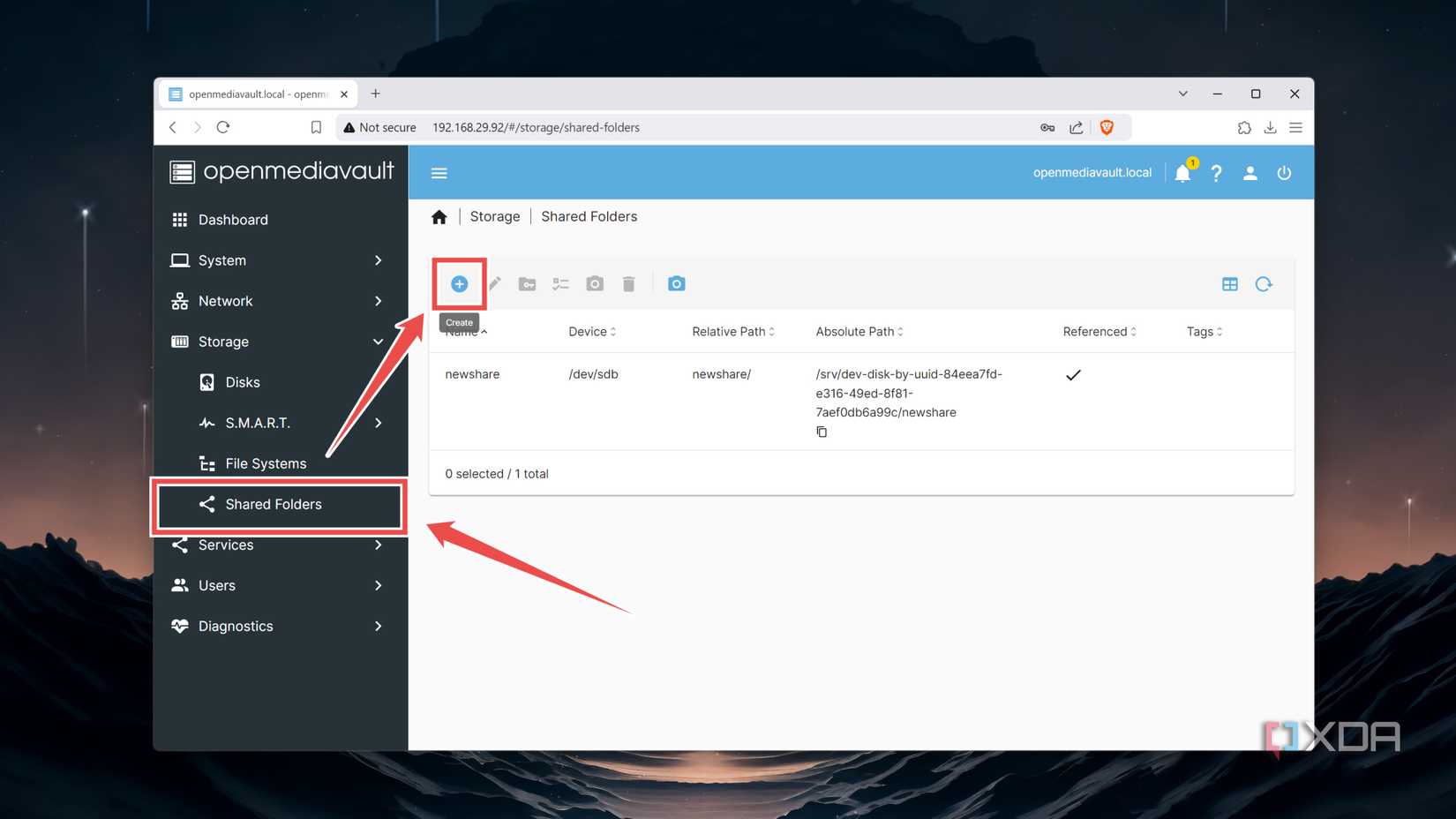Open the tab search dropdown arrow
The width and height of the screenshot is (1456, 819).
point(1182,94)
